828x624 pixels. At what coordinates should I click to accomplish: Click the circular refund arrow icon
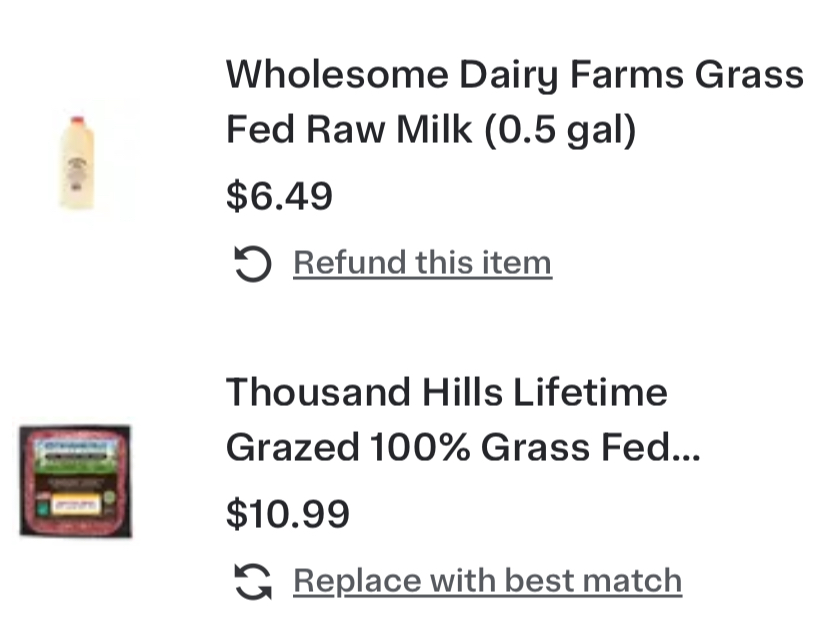click(252, 265)
